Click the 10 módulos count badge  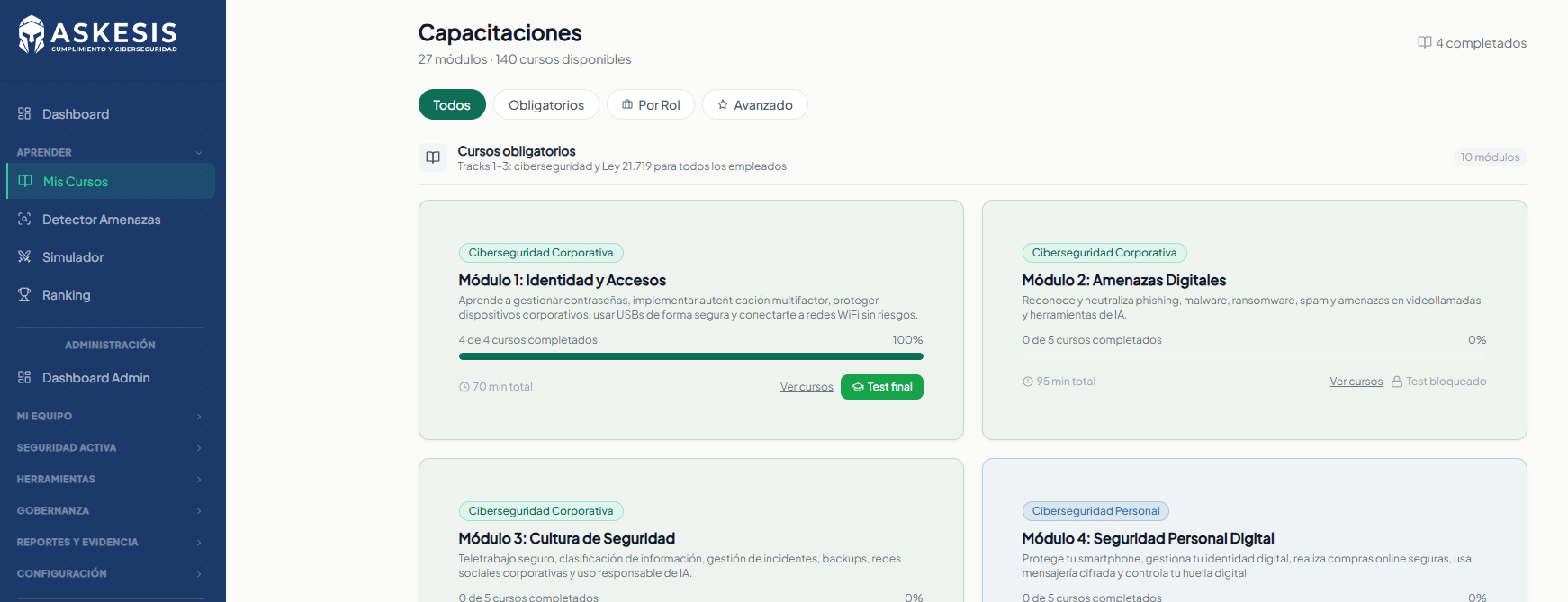click(1490, 157)
